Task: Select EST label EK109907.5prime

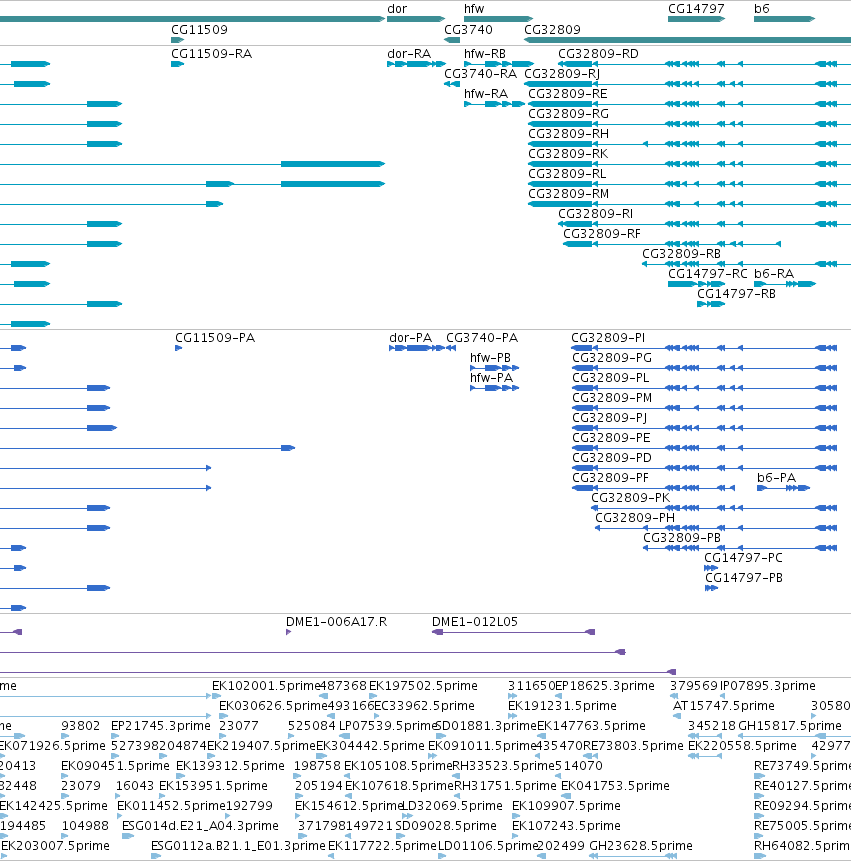Action: [x=566, y=806]
